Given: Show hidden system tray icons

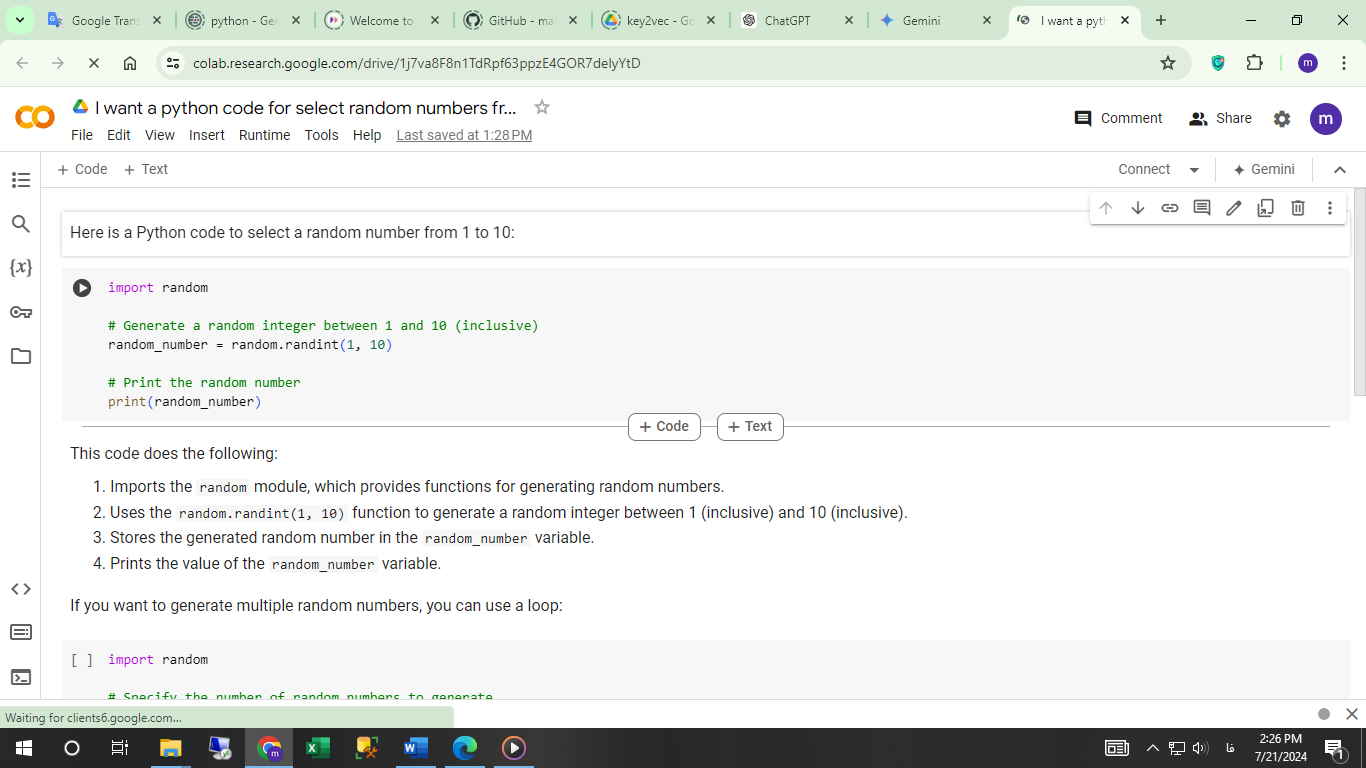Looking at the screenshot, I should [1153, 748].
